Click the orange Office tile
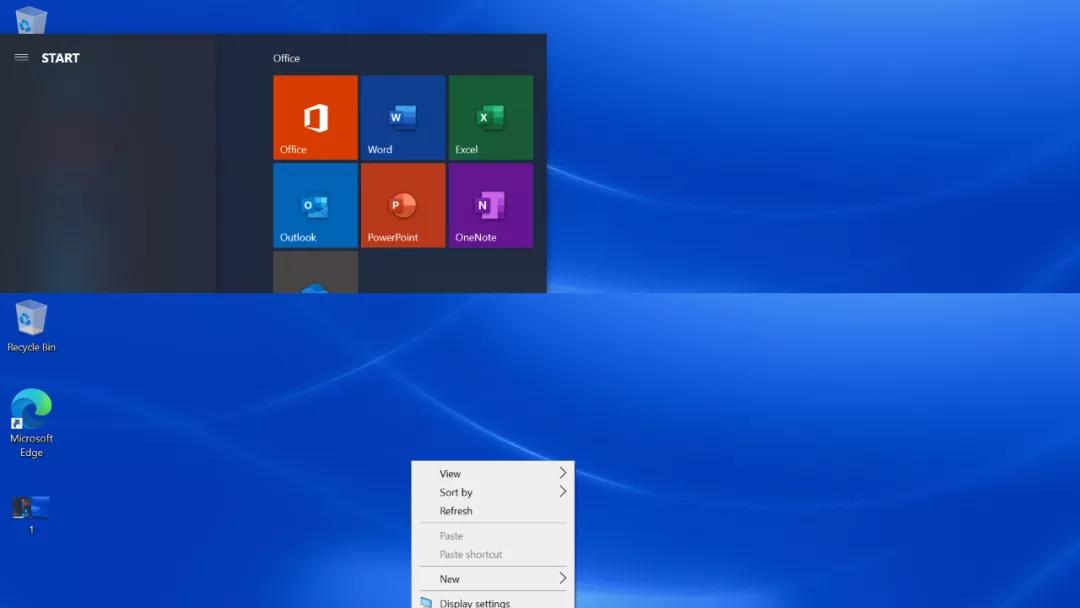This screenshot has height=608, width=1080. point(314,116)
